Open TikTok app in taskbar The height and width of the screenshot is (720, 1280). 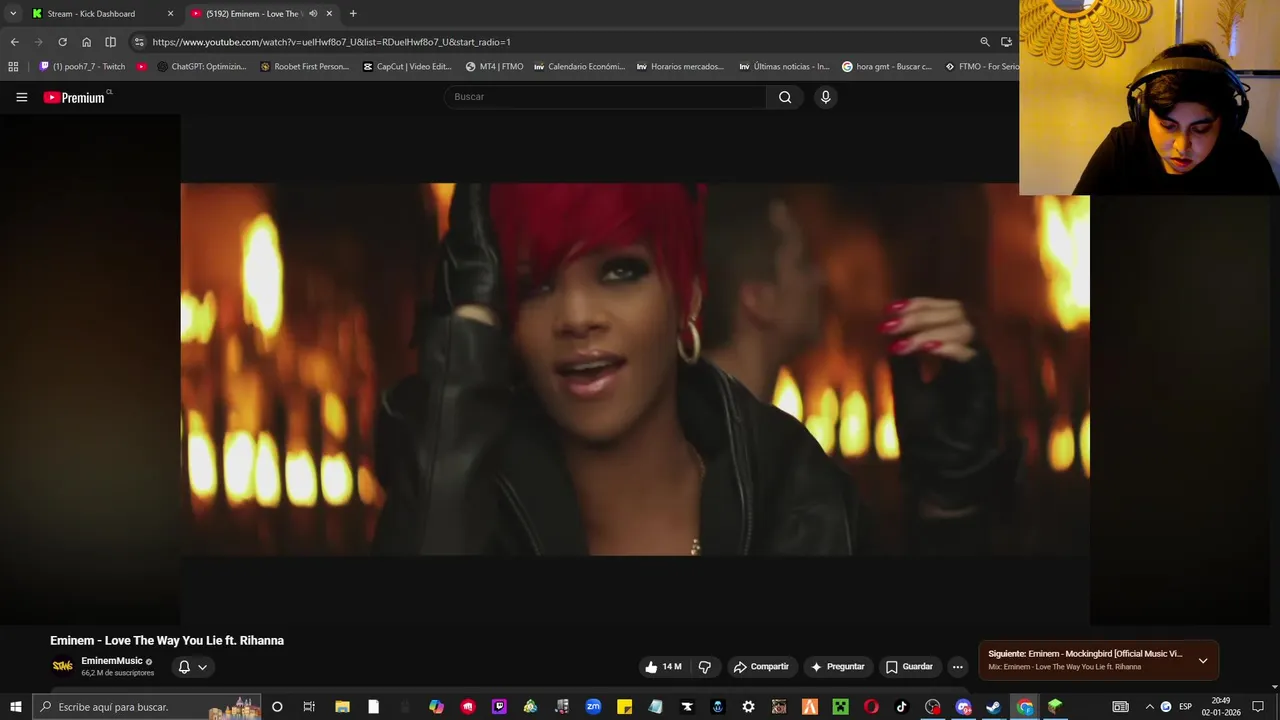click(x=901, y=707)
